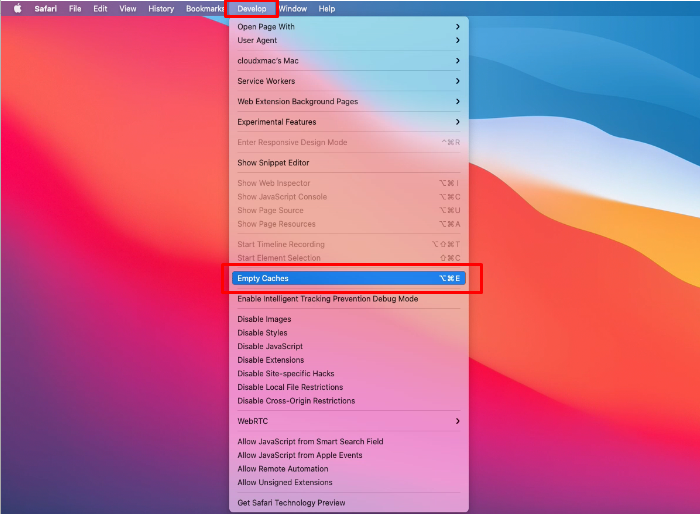Expand Web Extension Background Pages submenu
This screenshot has width=700, height=514.
349,101
